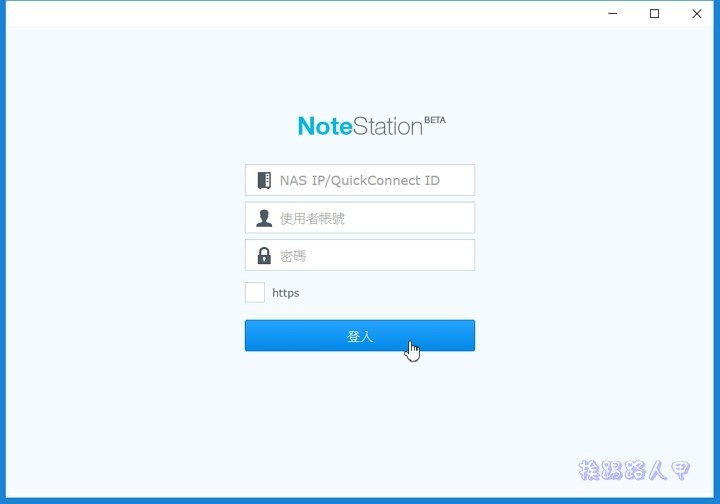Click the NAS IP/QuickConnect ID input field
The image size is (720, 504).
pos(360,180)
